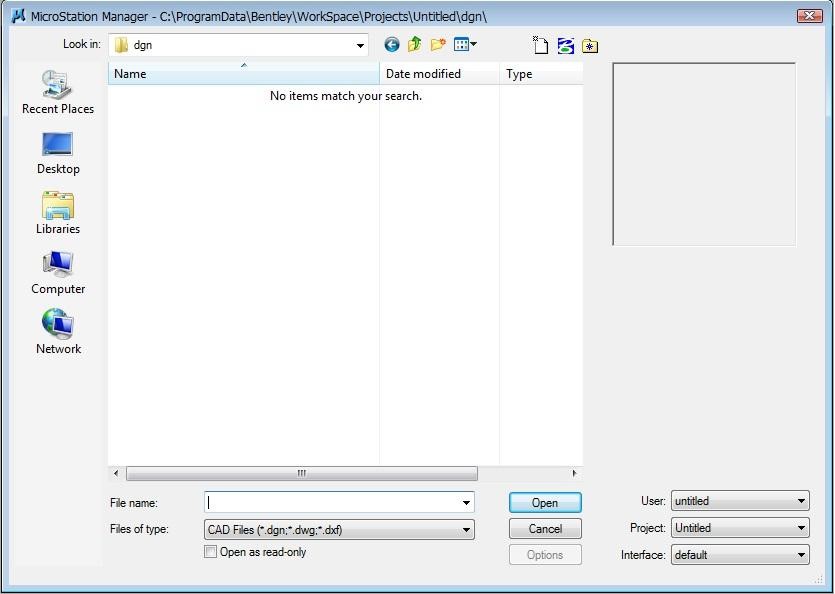The height and width of the screenshot is (594, 835).
Task: Sort files by Date modified column
Action: (x=438, y=74)
